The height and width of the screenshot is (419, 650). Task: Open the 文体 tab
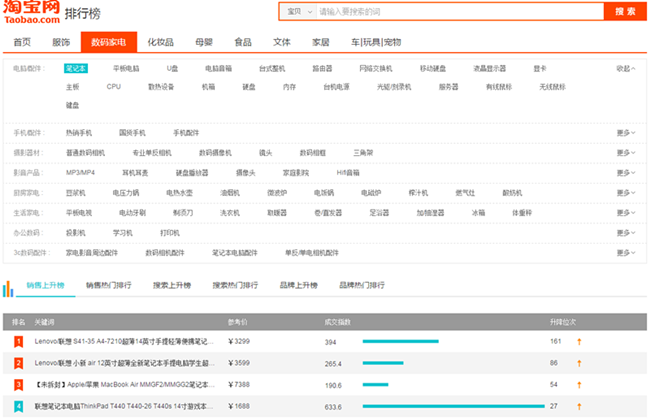click(x=282, y=42)
